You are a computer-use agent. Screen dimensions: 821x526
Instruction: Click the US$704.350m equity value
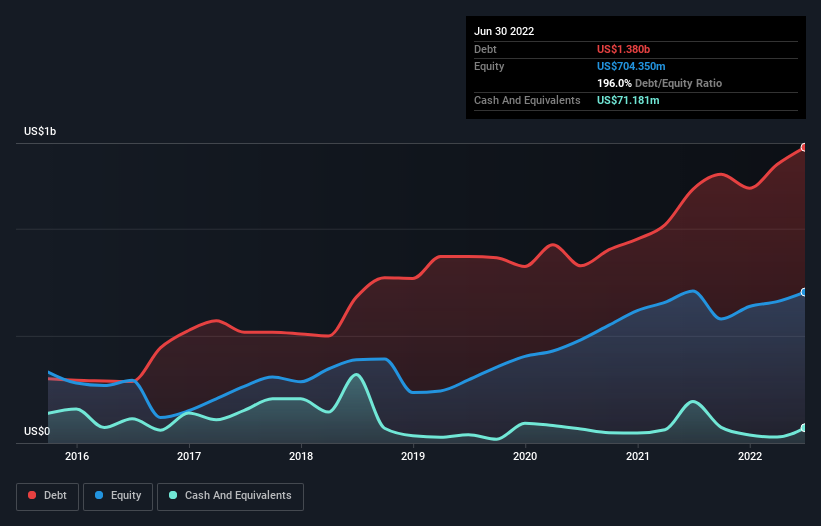(x=631, y=66)
